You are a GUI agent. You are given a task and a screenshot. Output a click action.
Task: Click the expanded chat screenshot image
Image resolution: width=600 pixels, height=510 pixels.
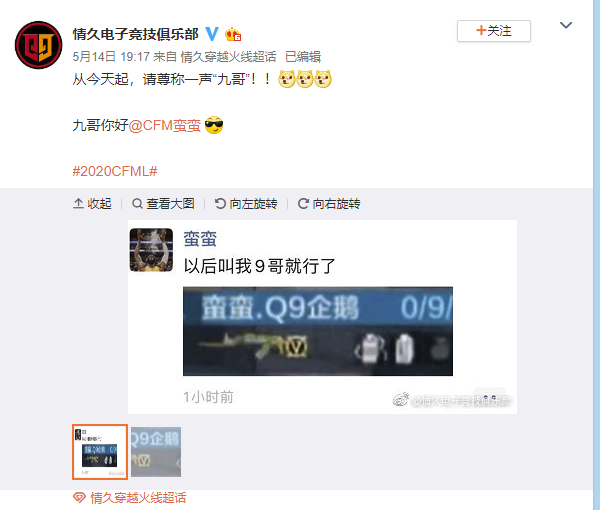tap(322, 317)
